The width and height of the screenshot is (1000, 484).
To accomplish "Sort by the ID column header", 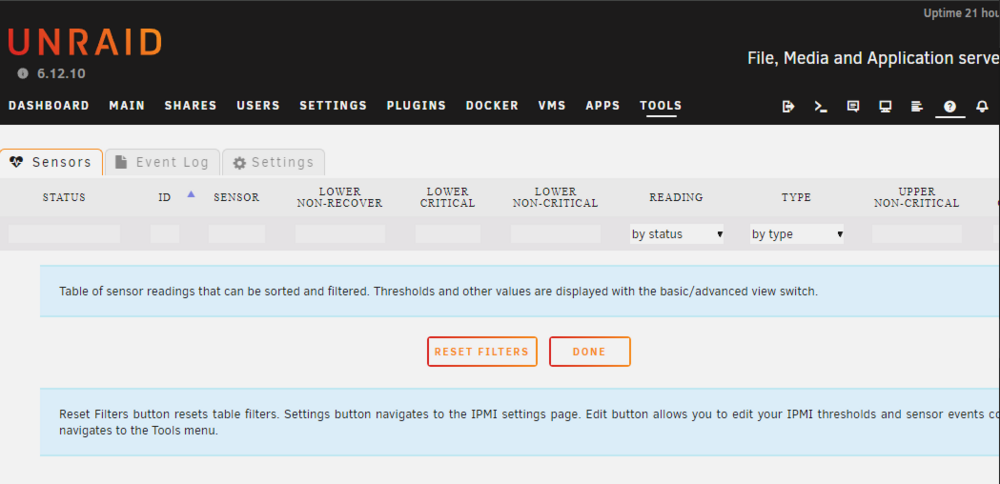I will 165,198.
